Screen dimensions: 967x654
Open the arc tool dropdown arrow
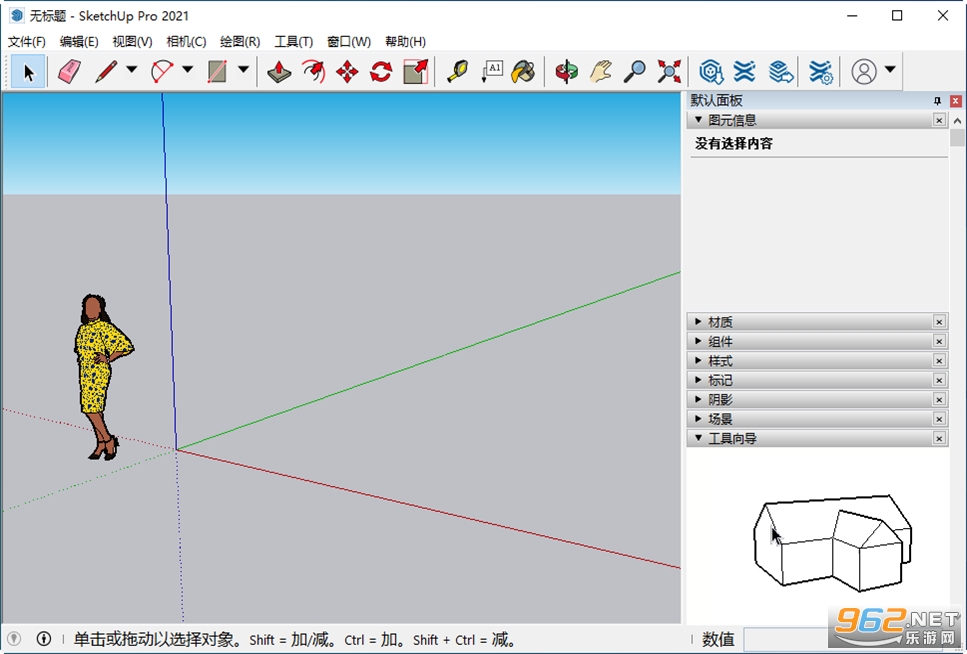coord(187,70)
